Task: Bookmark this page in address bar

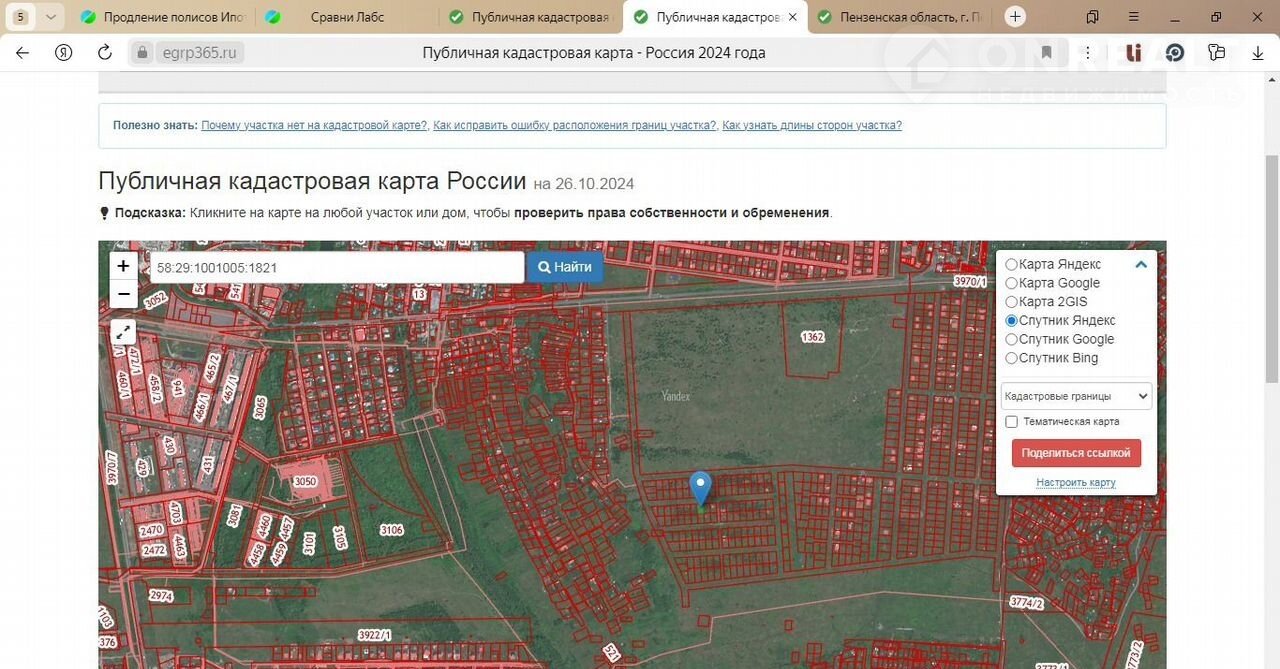Action: tap(1046, 53)
